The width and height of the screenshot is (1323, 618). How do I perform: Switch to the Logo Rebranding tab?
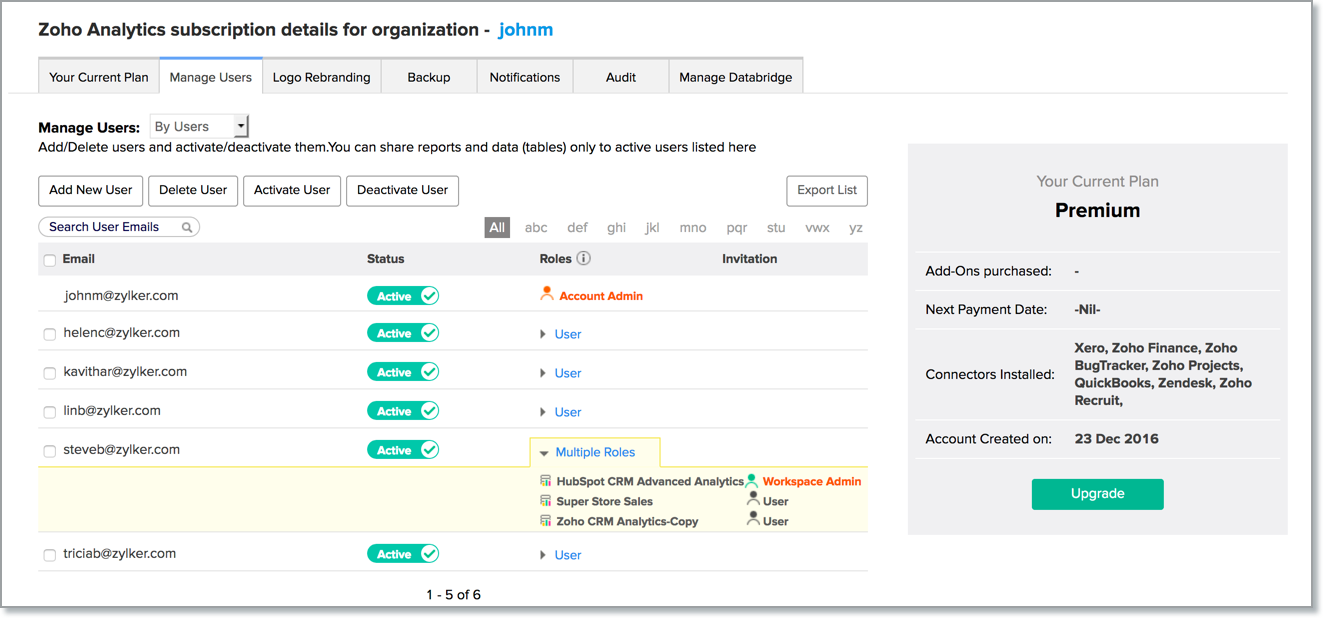[x=321, y=77]
